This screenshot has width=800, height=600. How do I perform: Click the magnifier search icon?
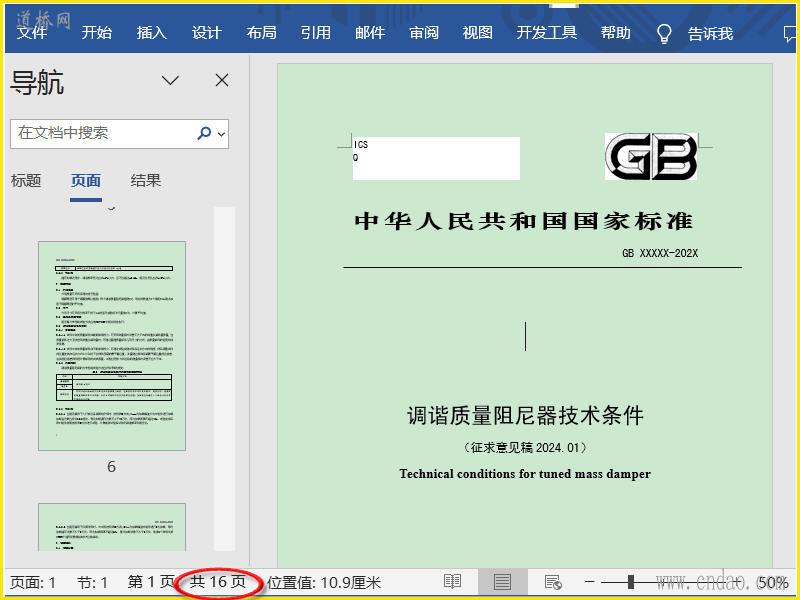click(204, 133)
